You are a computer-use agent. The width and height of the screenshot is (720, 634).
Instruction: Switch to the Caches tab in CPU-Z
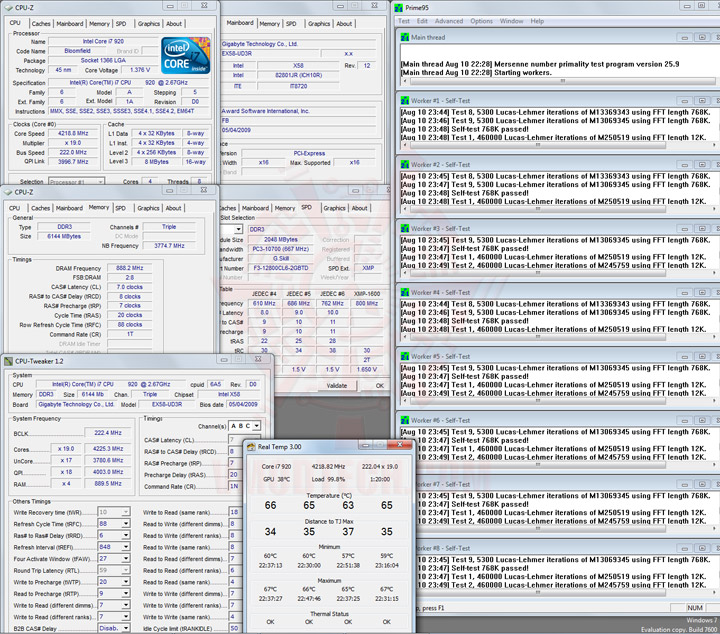(x=41, y=24)
